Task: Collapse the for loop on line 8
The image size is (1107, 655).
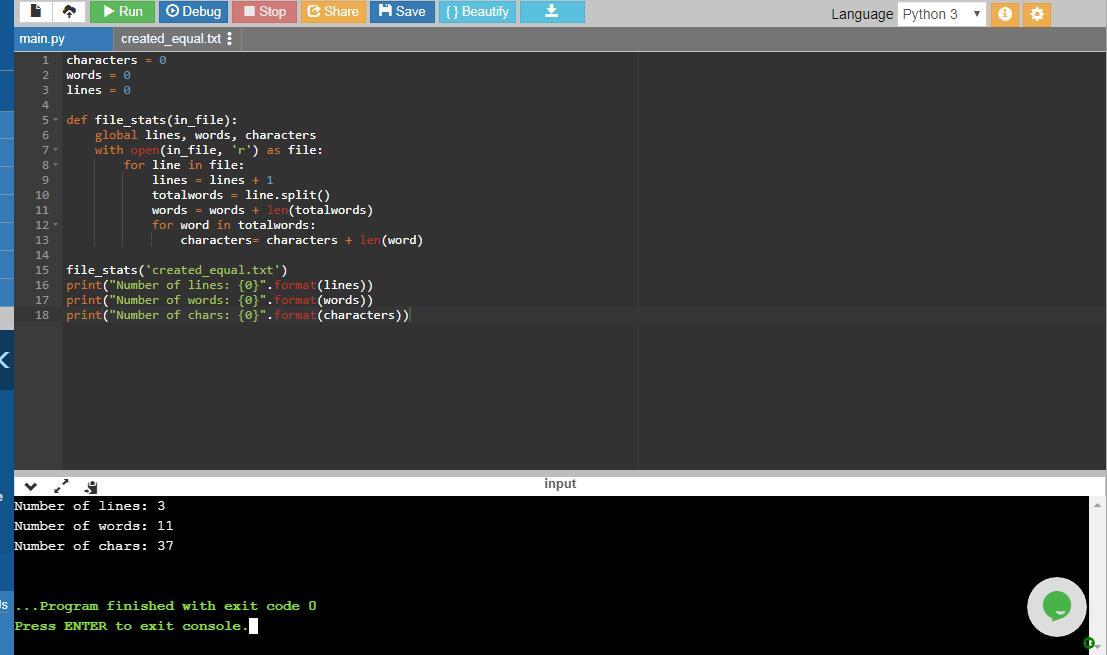Action: coord(56,165)
